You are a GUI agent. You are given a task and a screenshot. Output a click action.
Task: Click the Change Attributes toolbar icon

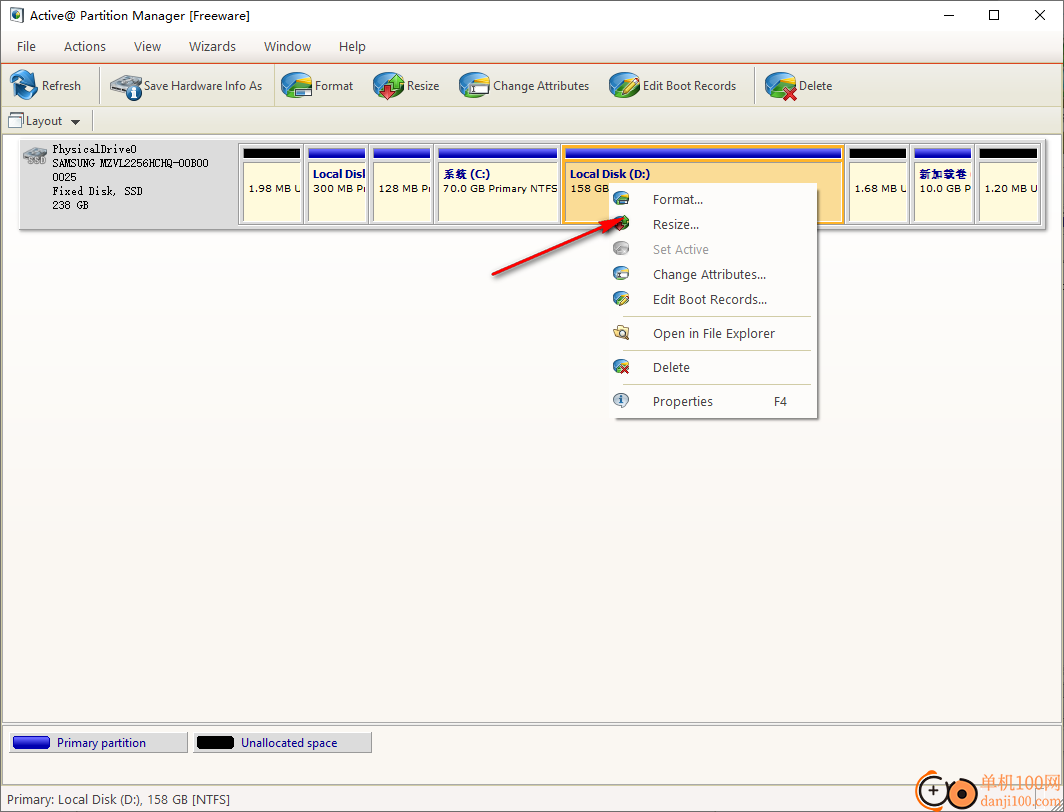coord(474,86)
